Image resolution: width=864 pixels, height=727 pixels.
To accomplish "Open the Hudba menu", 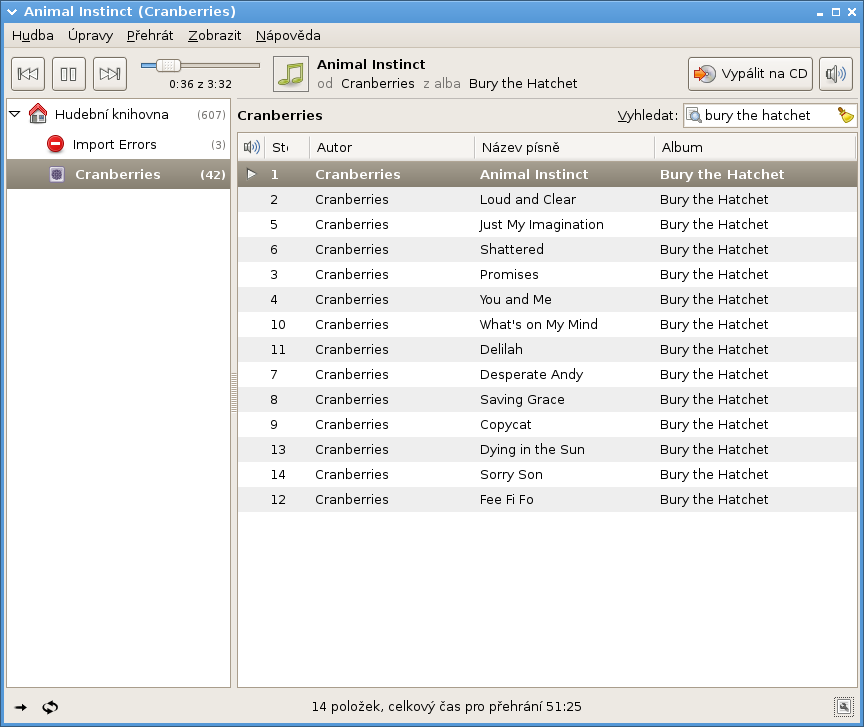I will click(33, 36).
